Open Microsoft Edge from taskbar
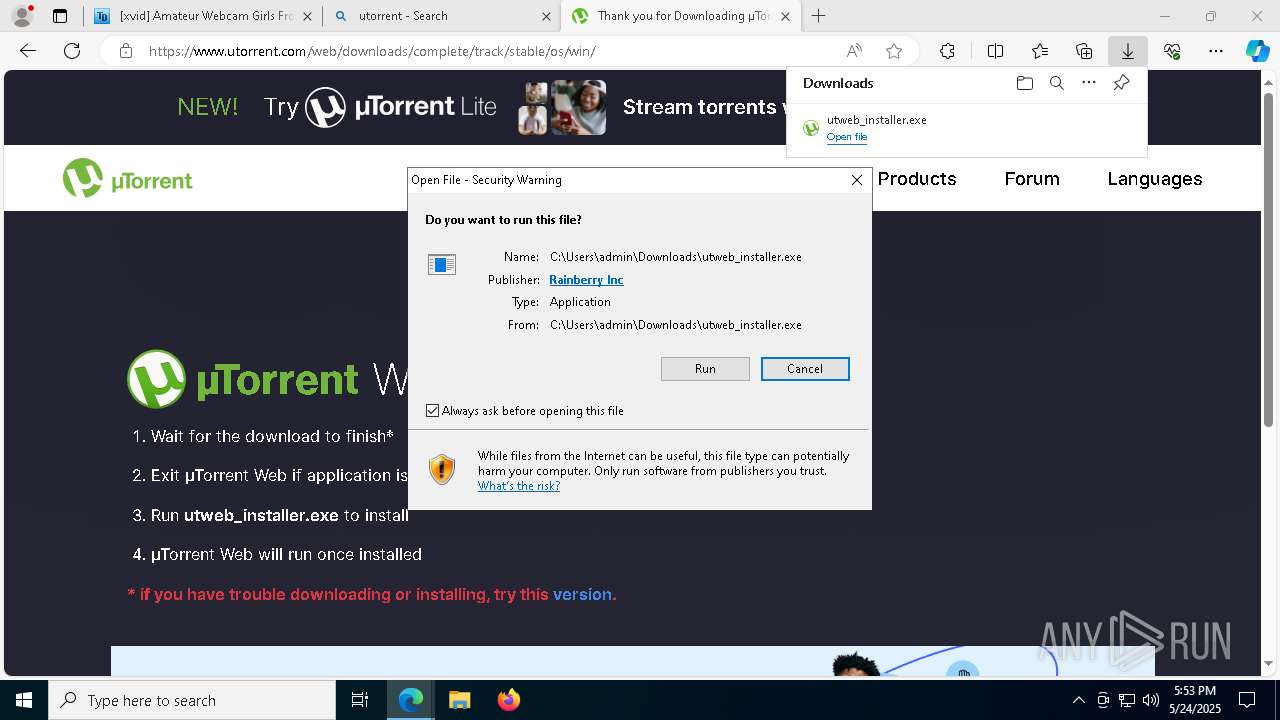Image resolution: width=1280 pixels, height=720 pixels. (411, 700)
